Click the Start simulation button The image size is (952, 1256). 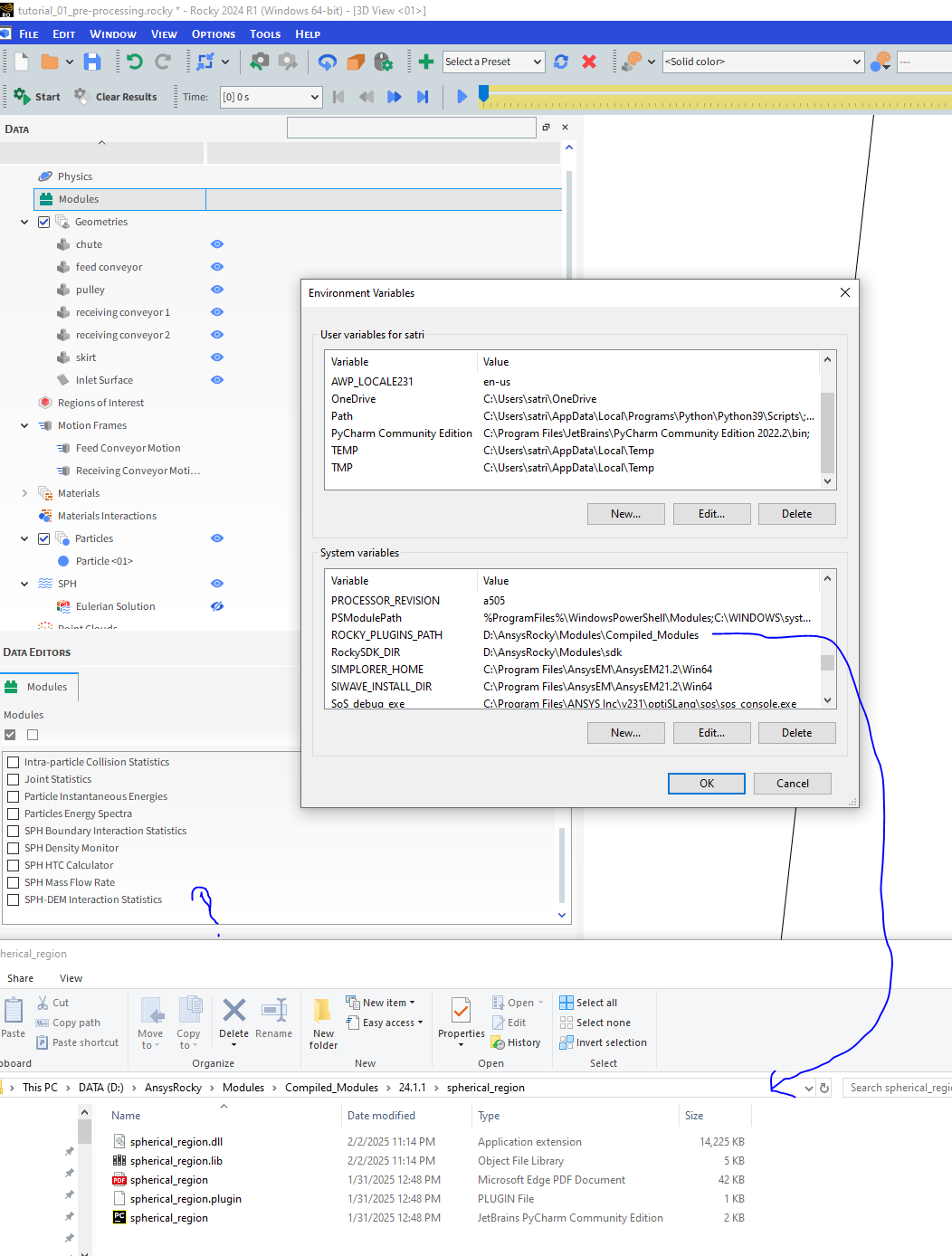pos(37,96)
